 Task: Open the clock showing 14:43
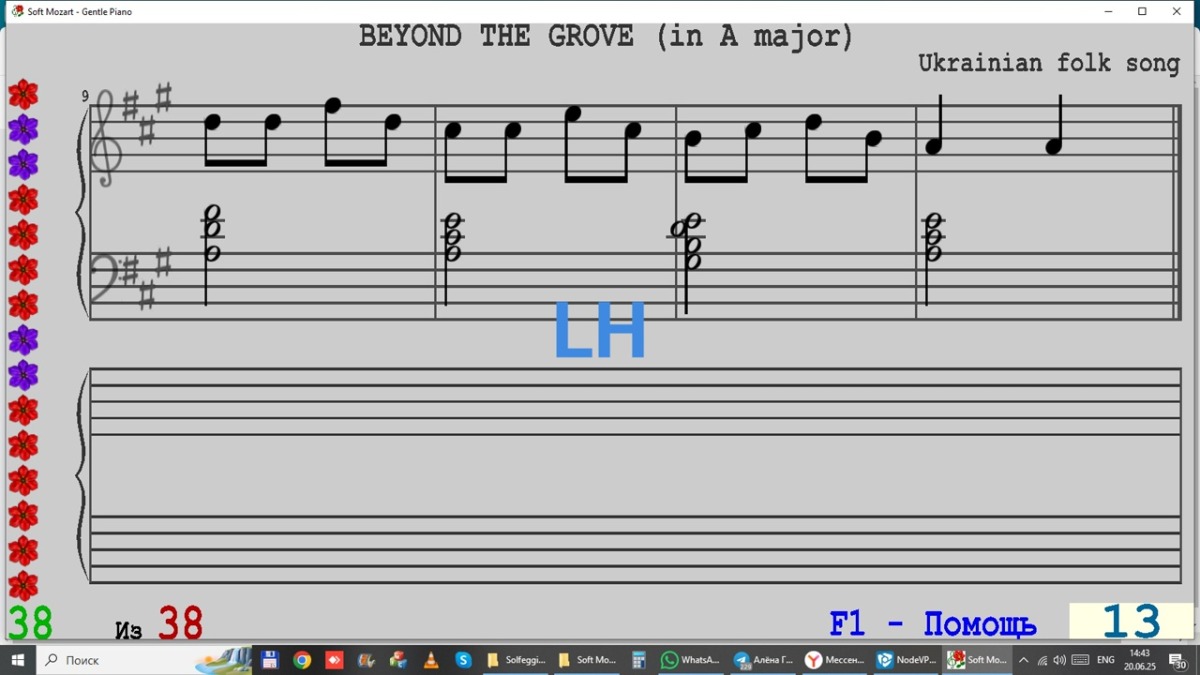tap(1139, 660)
